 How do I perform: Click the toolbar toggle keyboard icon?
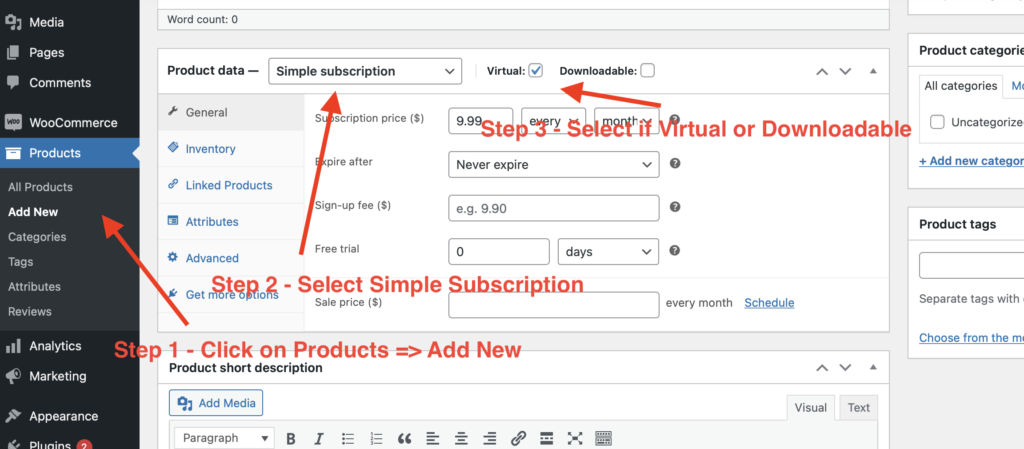(x=603, y=438)
